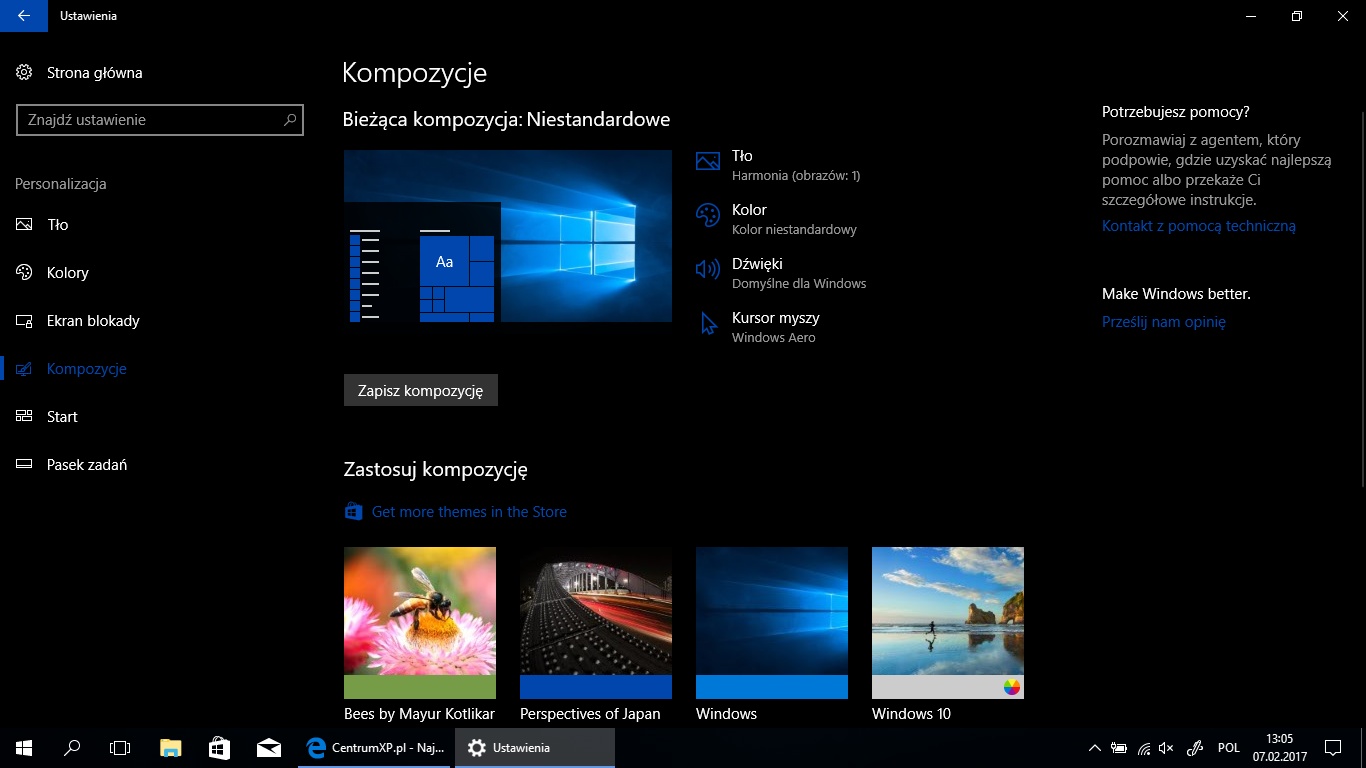Open Mail app from taskbar
Image resolution: width=1366 pixels, height=768 pixels.
click(268, 747)
